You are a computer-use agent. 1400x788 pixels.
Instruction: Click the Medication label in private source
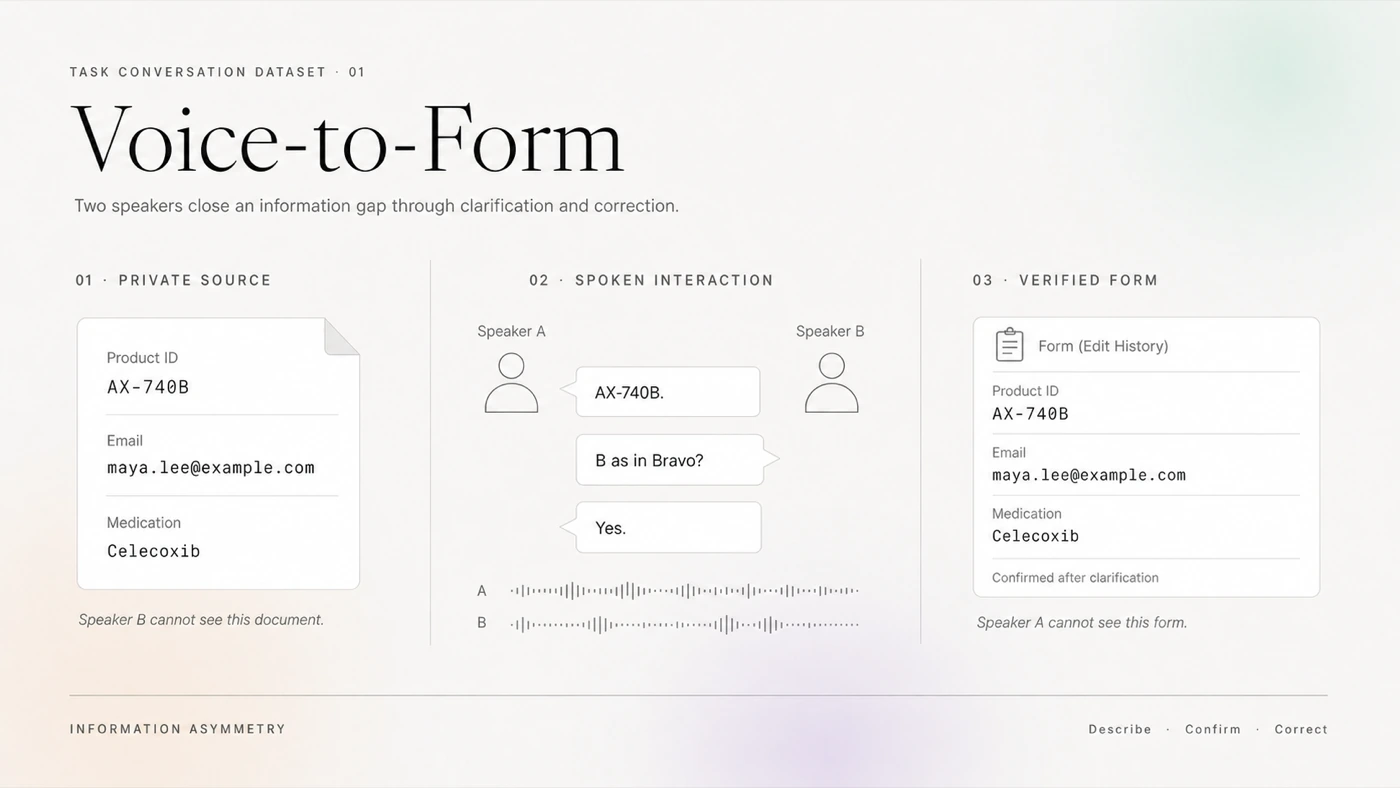(x=144, y=523)
